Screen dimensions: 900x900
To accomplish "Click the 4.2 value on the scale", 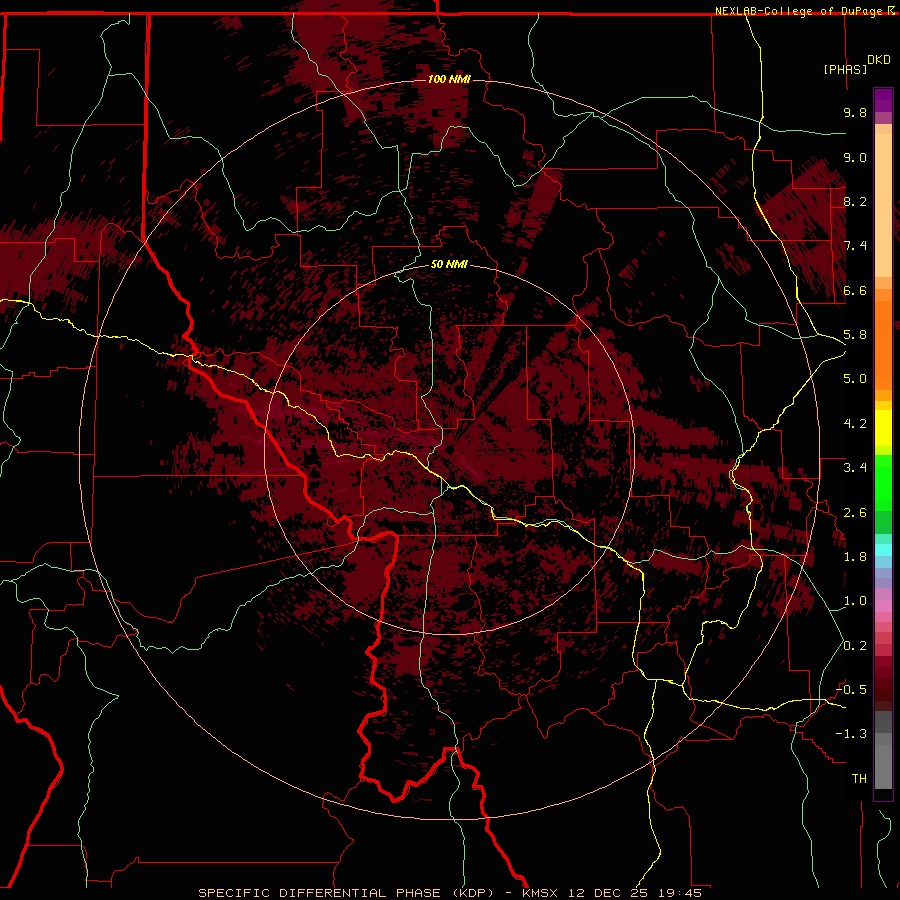I will [x=855, y=424].
